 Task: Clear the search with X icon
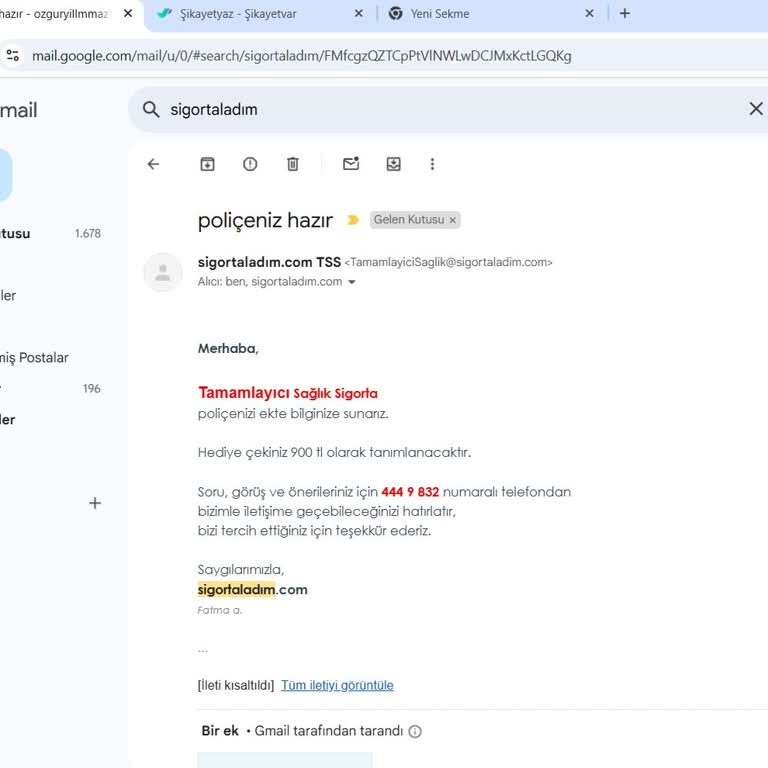click(x=756, y=109)
